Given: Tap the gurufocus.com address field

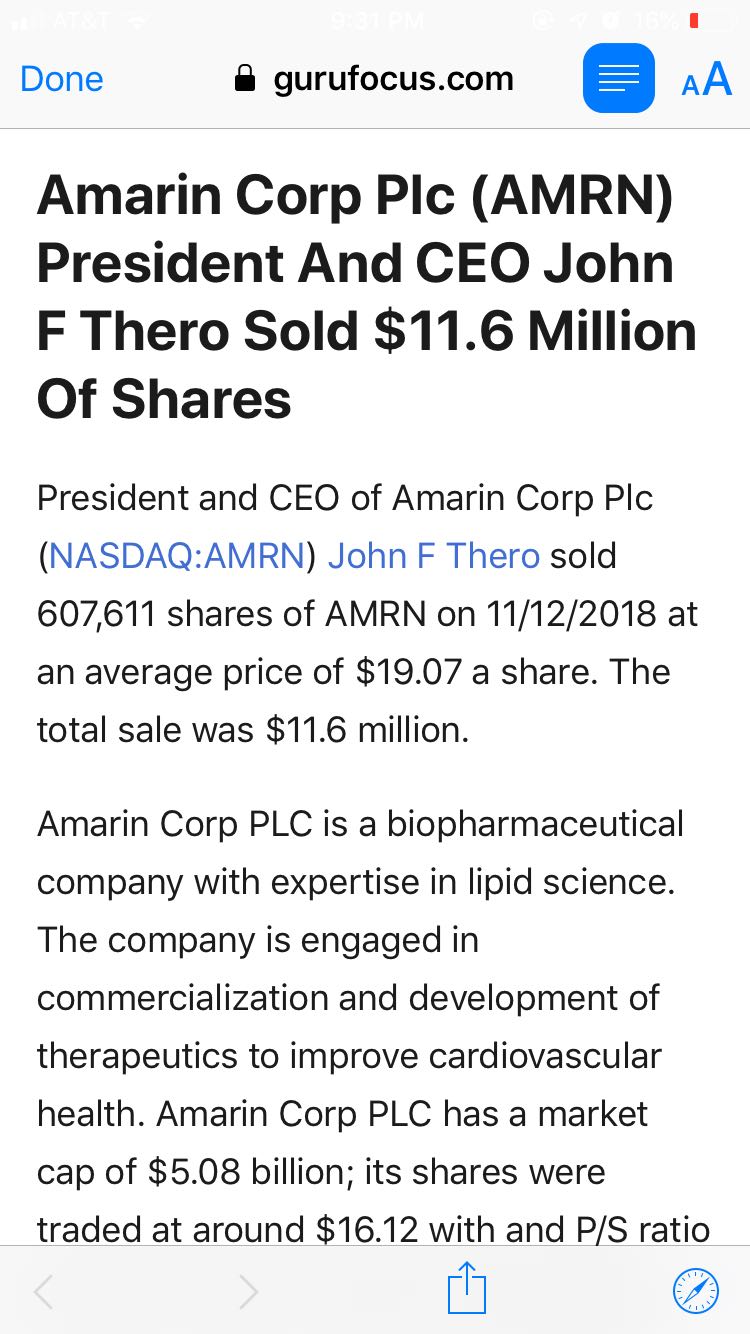Looking at the screenshot, I should pyautogui.click(x=392, y=79).
